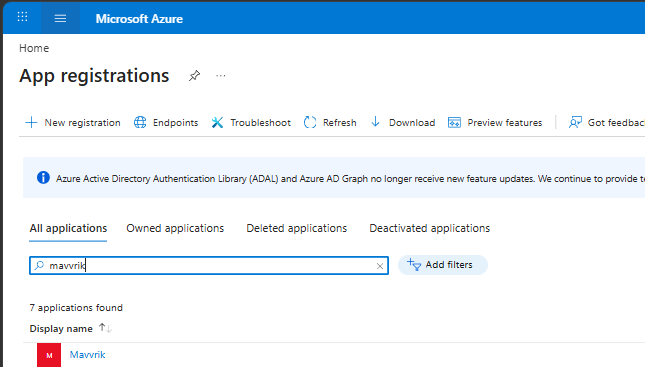645x367 pixels.
Task: Open the Mavvrik application link
Action: (87, 355)
